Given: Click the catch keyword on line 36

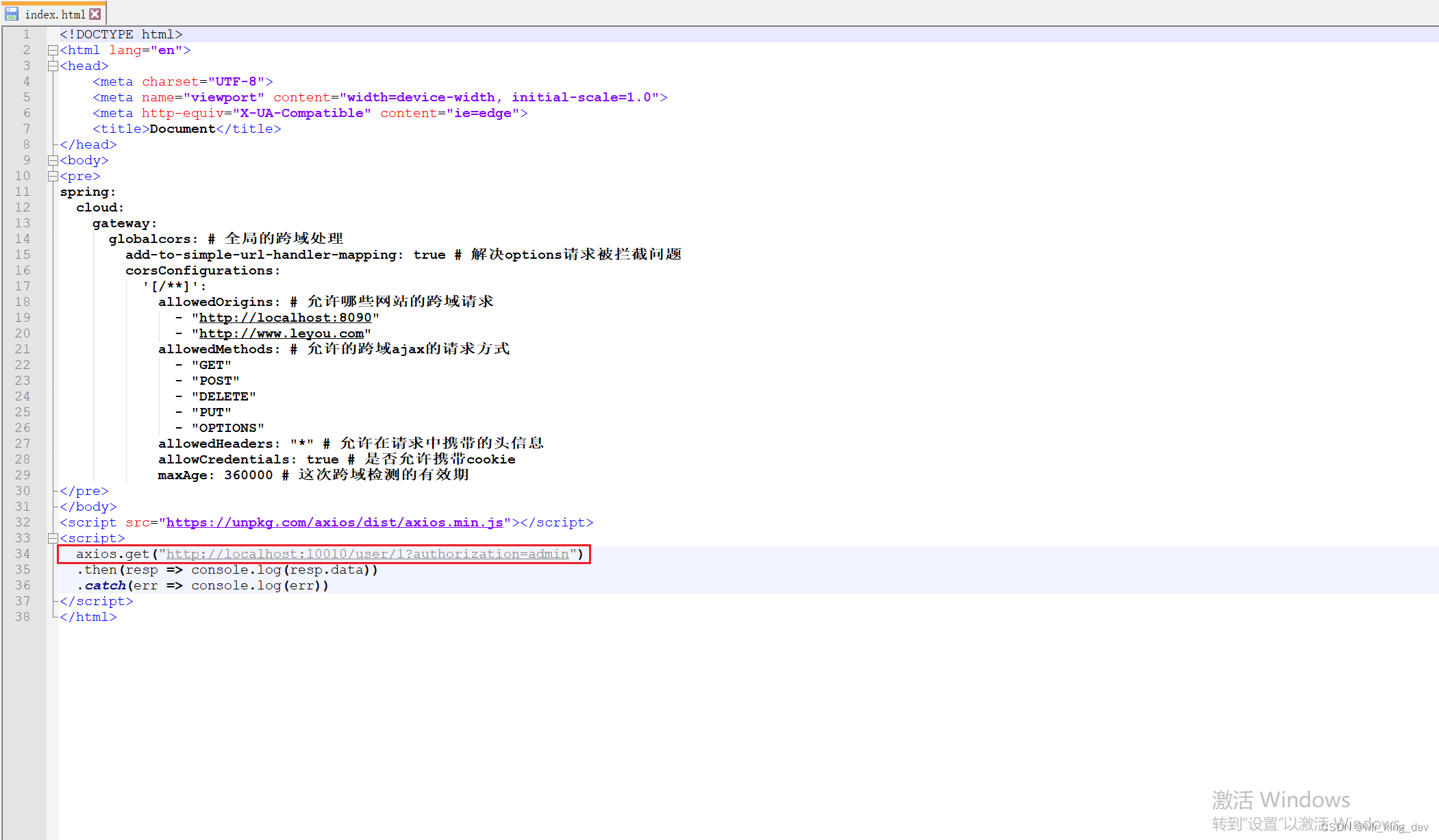Looking at the screenshot, I should [104, 585].
